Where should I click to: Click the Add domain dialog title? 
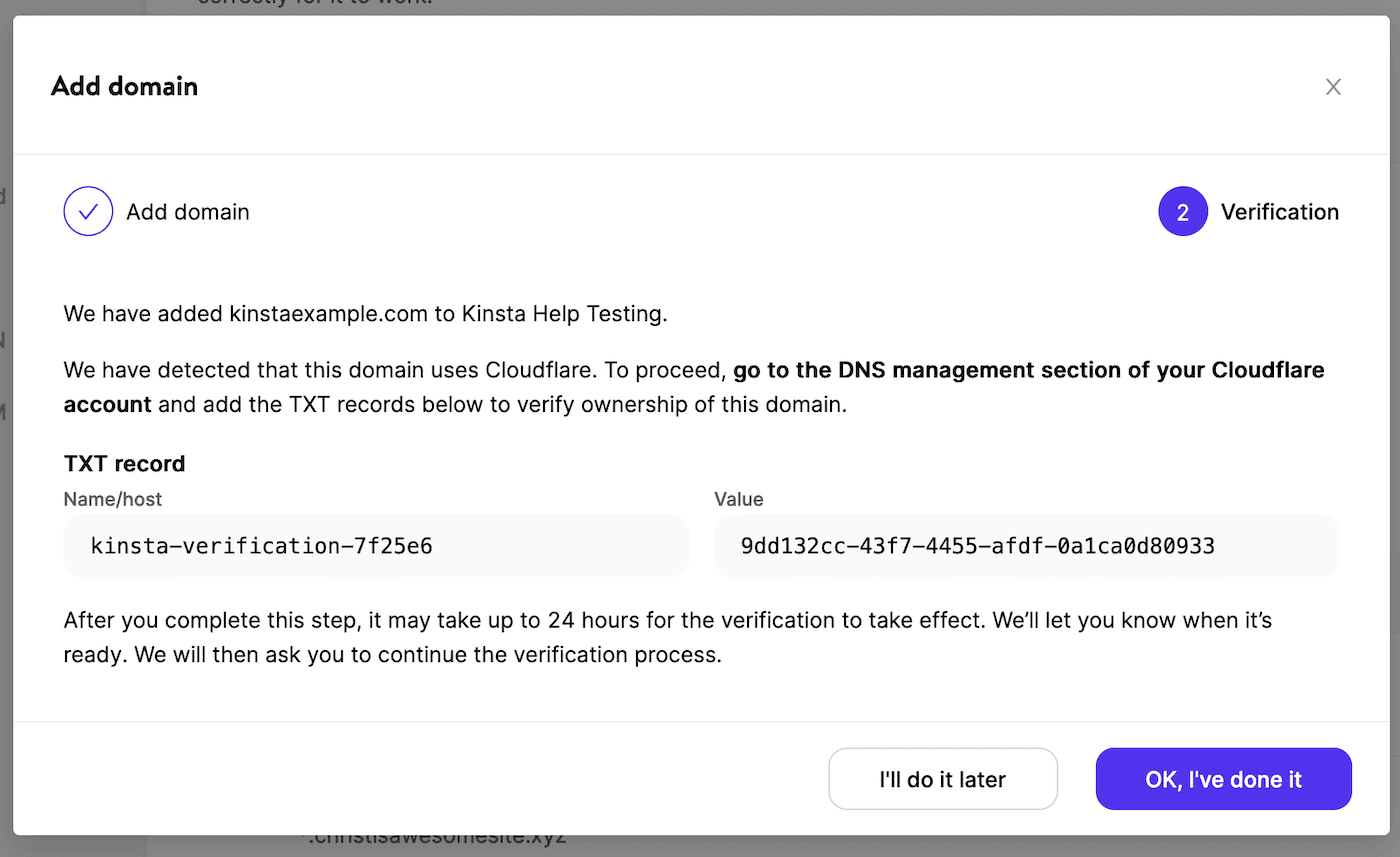(124, 87)
